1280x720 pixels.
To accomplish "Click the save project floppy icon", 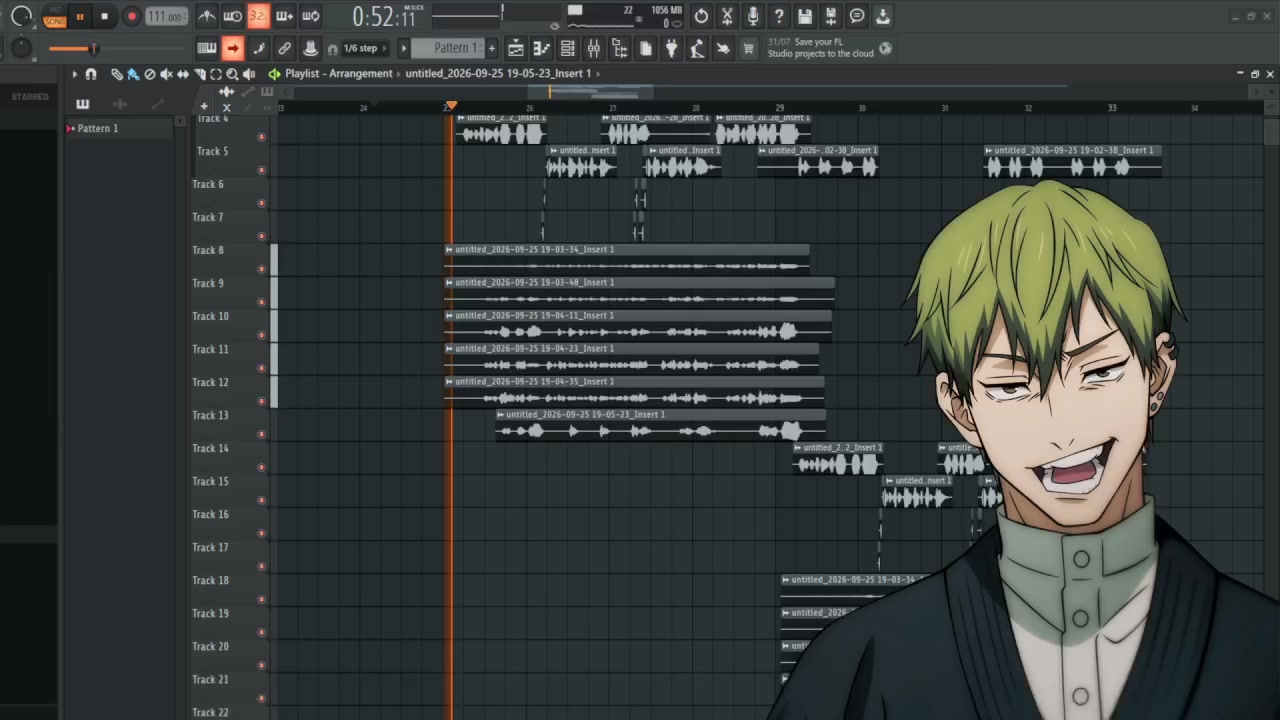I will (x=805, y=16).
